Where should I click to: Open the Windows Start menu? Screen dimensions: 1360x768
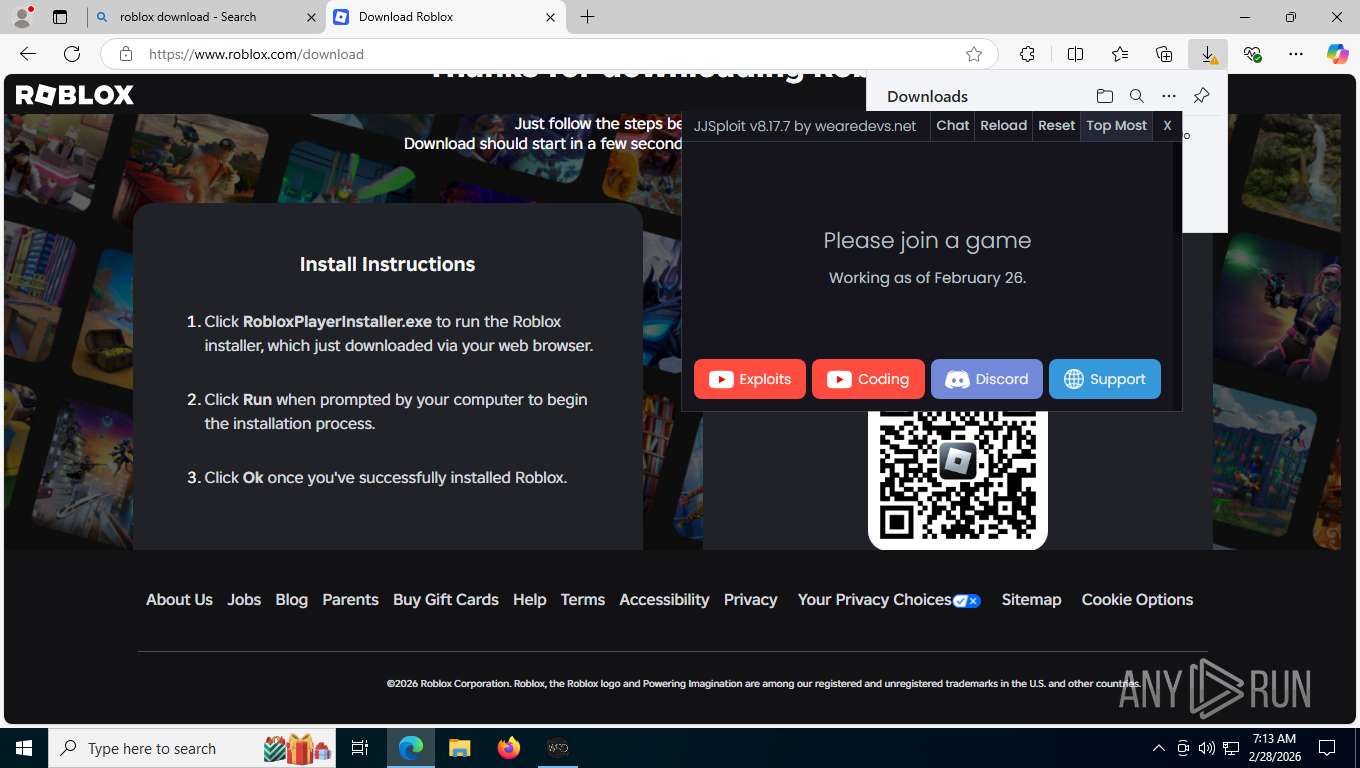point(24,748)
